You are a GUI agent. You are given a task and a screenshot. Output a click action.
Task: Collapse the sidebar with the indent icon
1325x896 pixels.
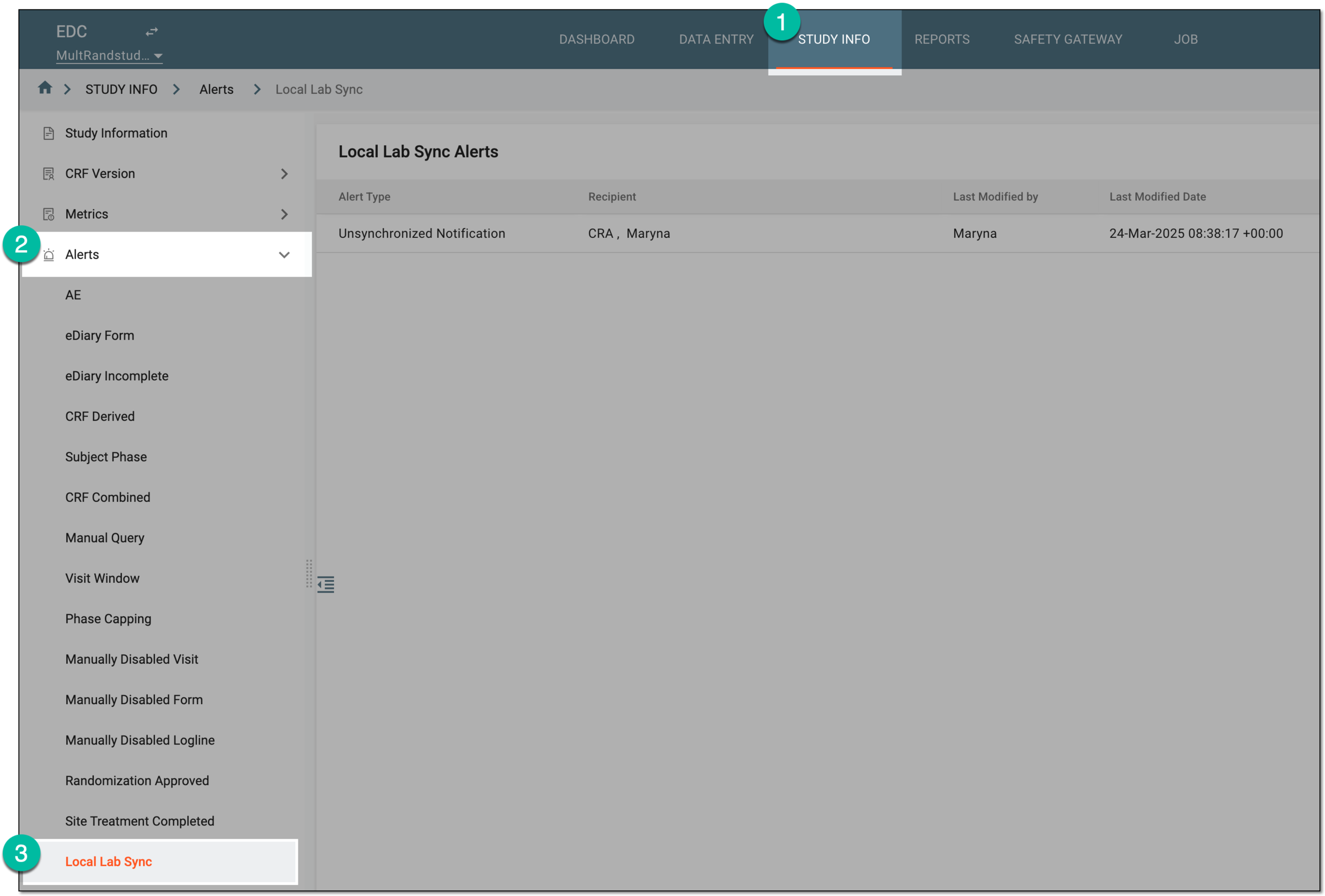click(325, 584)
